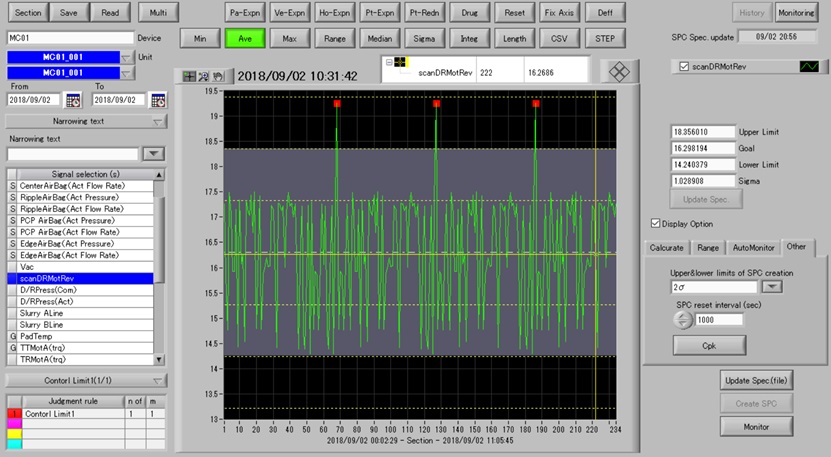Toggle G marker beside PadTemp row
Viewport: 831px width, 457px height.
pyautogui.click(x=13, y=336)
